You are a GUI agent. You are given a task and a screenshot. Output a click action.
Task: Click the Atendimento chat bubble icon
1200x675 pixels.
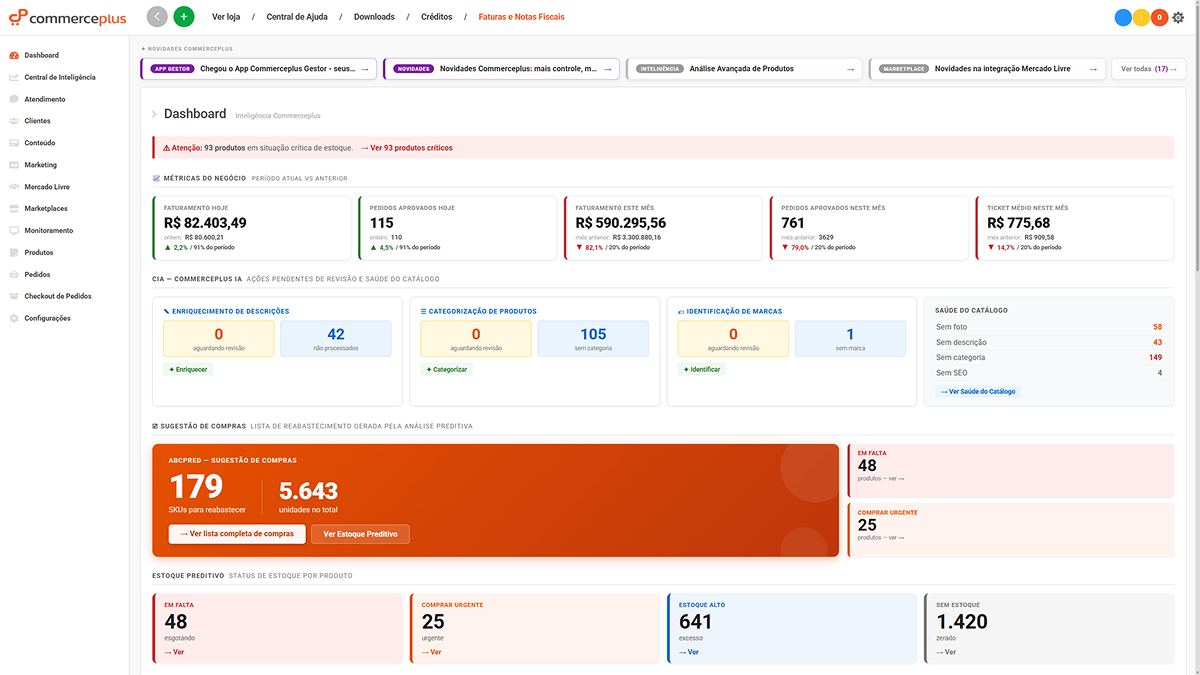point(14,99)
